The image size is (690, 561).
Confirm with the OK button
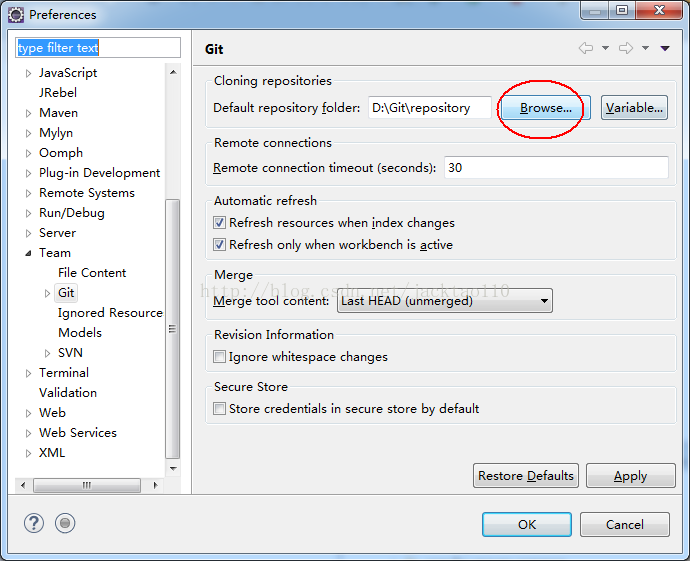[x=527, y=524]
